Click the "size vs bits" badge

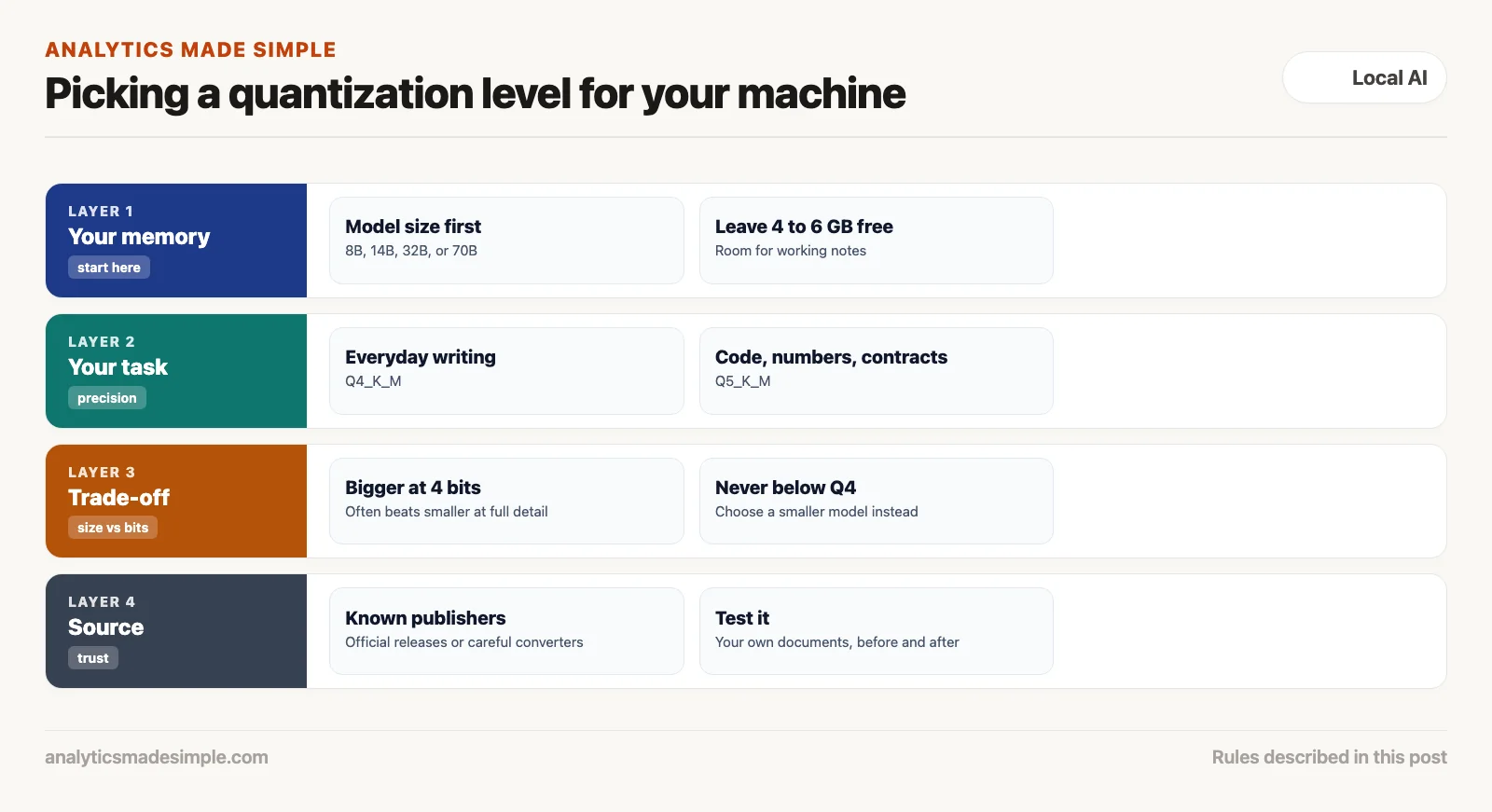click(113, 528)
